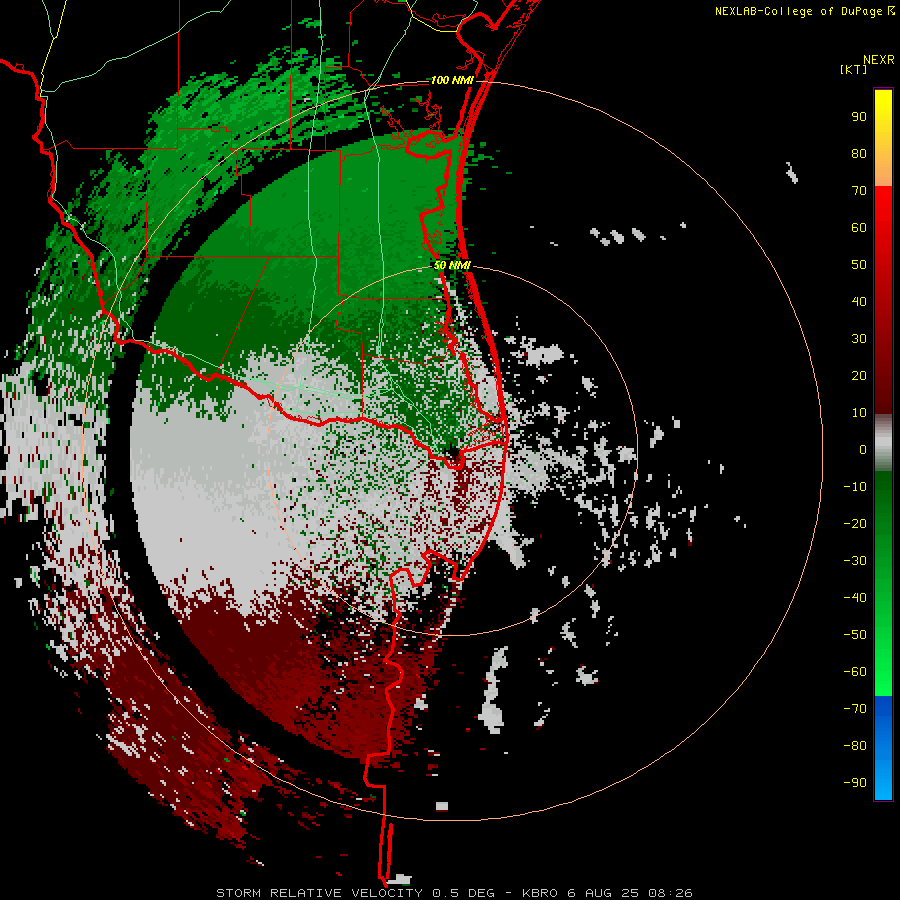Click the -40 value on the velocity scale
This screenshot has height=900, width=900.
855,598
